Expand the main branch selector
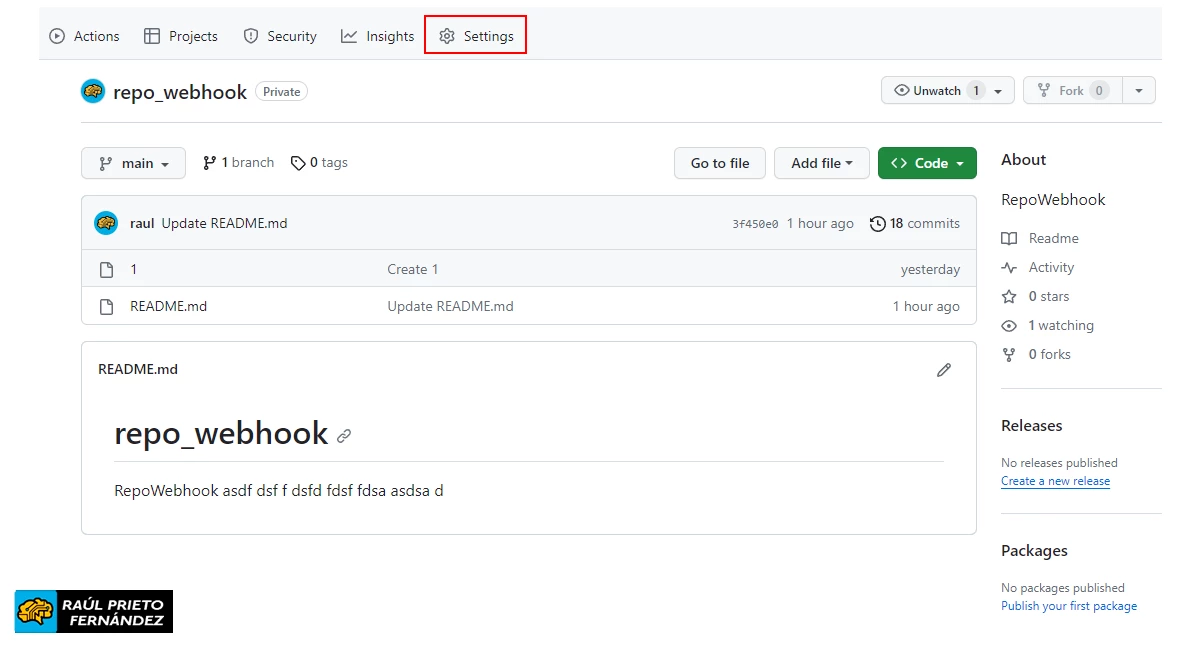1200x650 pixels. [x=133, y=162]
